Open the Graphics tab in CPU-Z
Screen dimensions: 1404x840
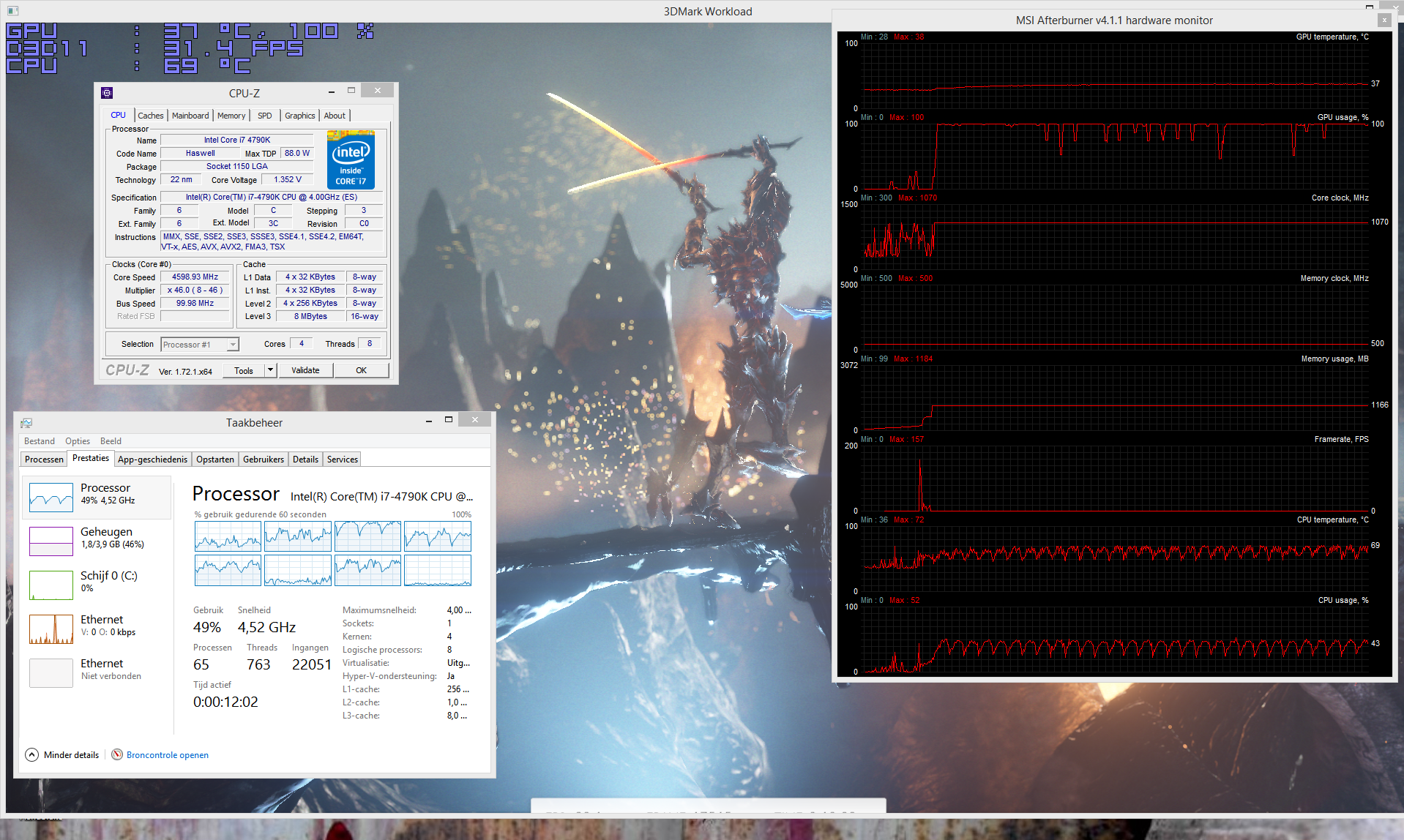point(300,116)
